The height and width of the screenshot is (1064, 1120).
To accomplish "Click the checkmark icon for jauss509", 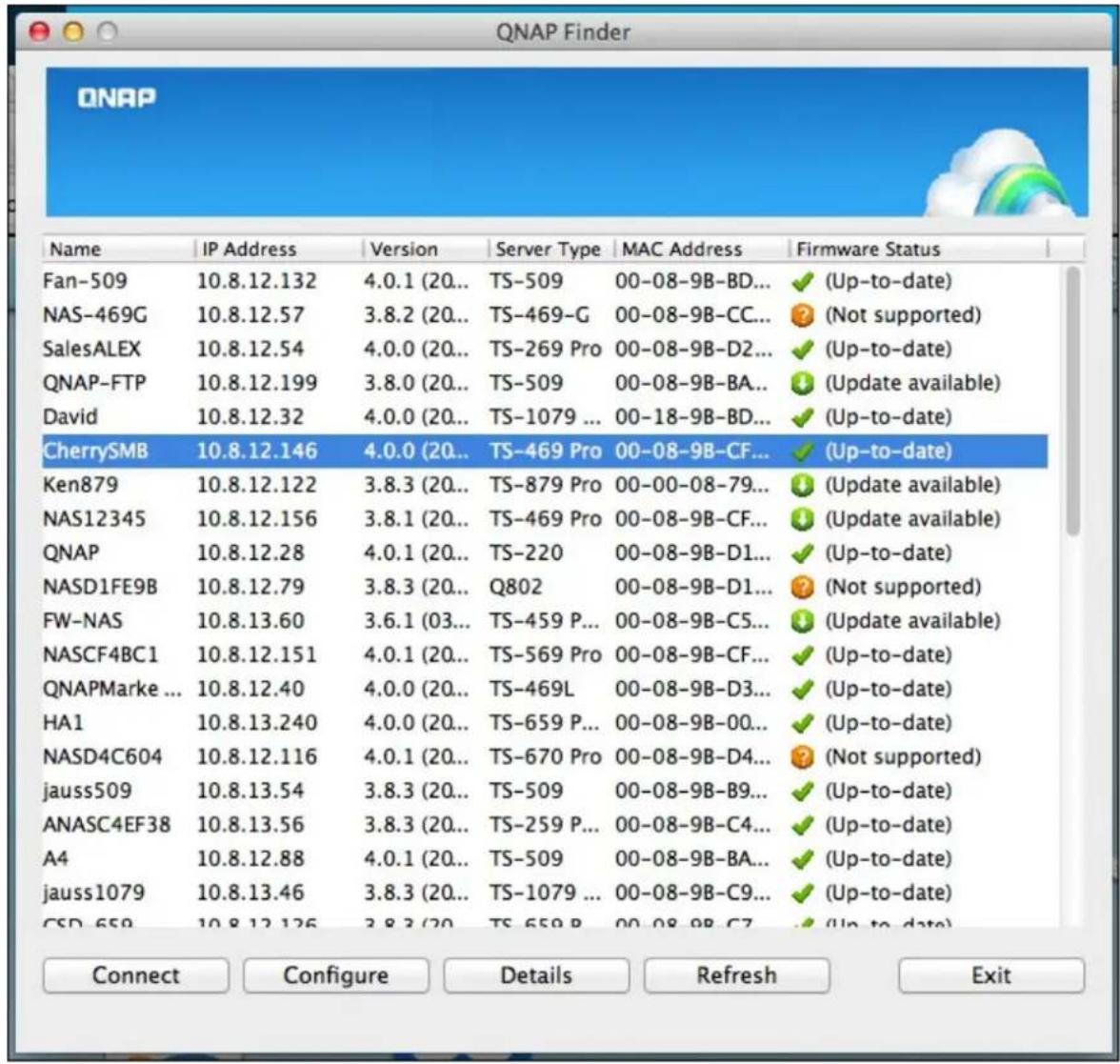I will (x=802, y=791).
